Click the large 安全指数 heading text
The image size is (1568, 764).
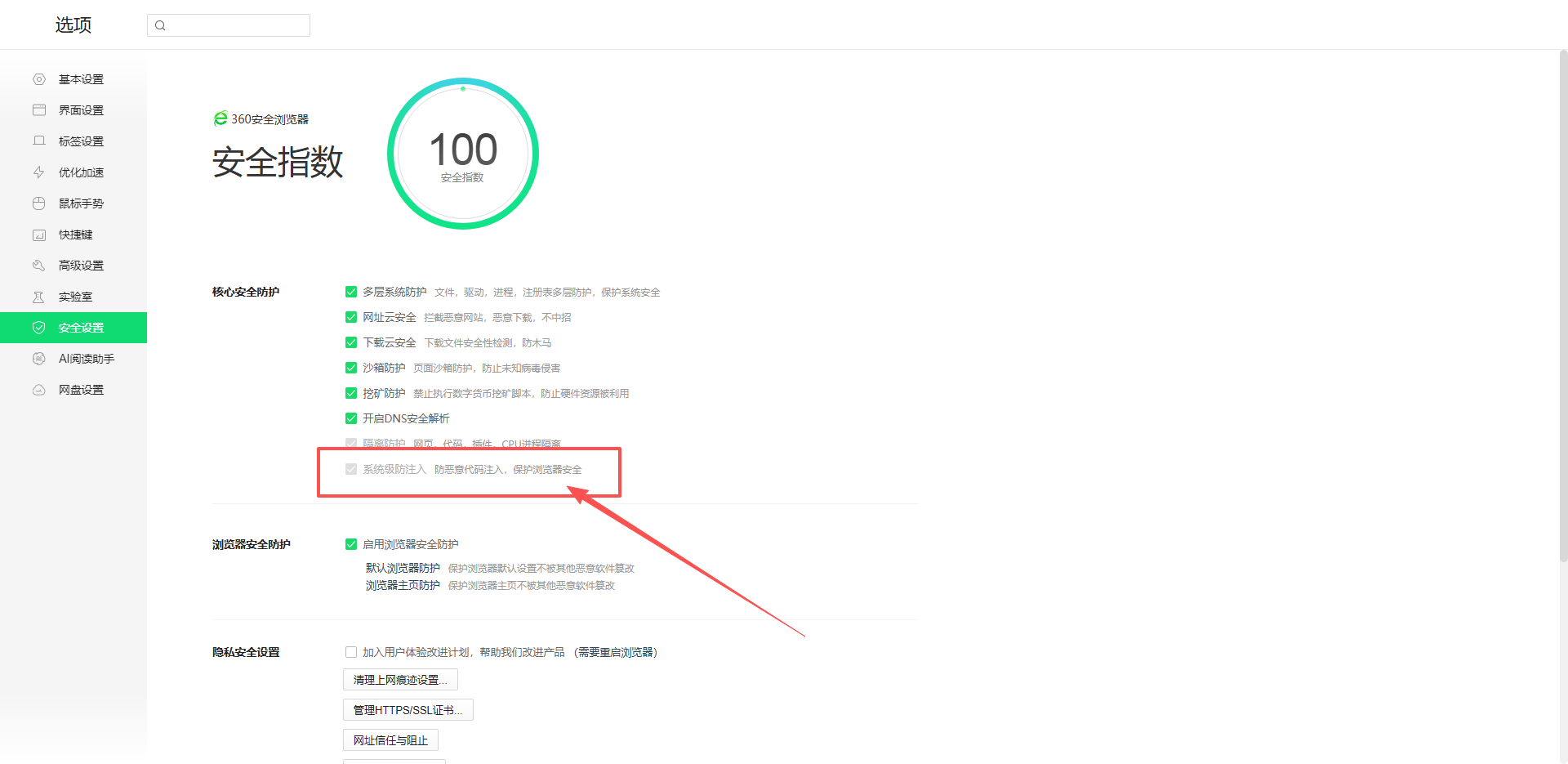[x=278, y=162]
